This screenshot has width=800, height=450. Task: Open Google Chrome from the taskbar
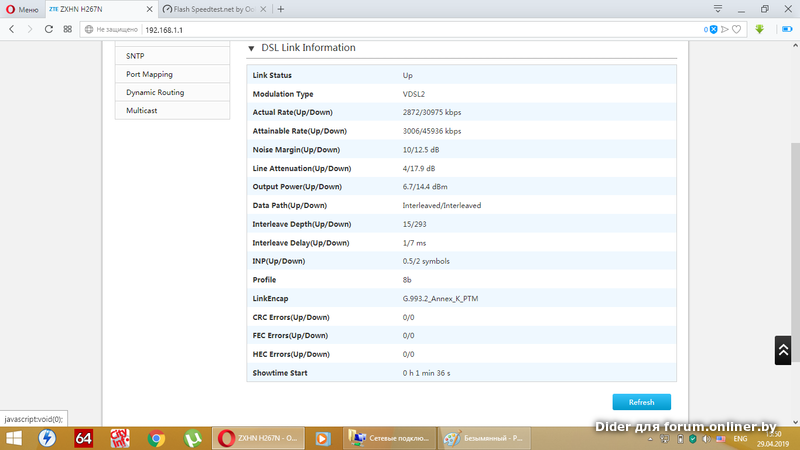[x=155, y=438]
